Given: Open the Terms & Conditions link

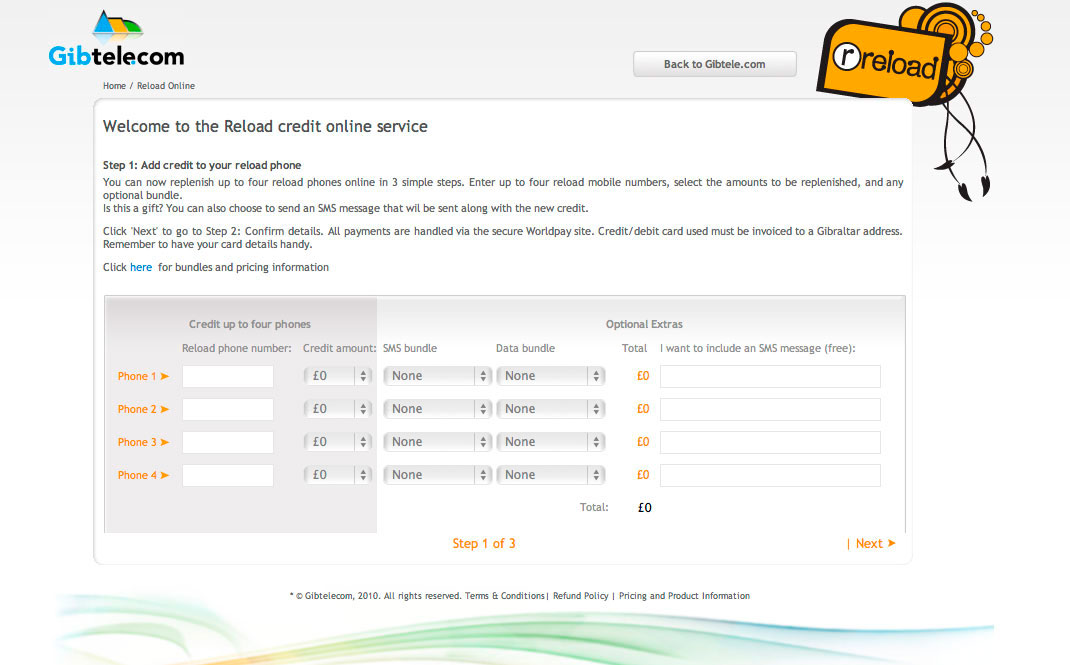Looking at the screenshot, I should tap(504, 596).
